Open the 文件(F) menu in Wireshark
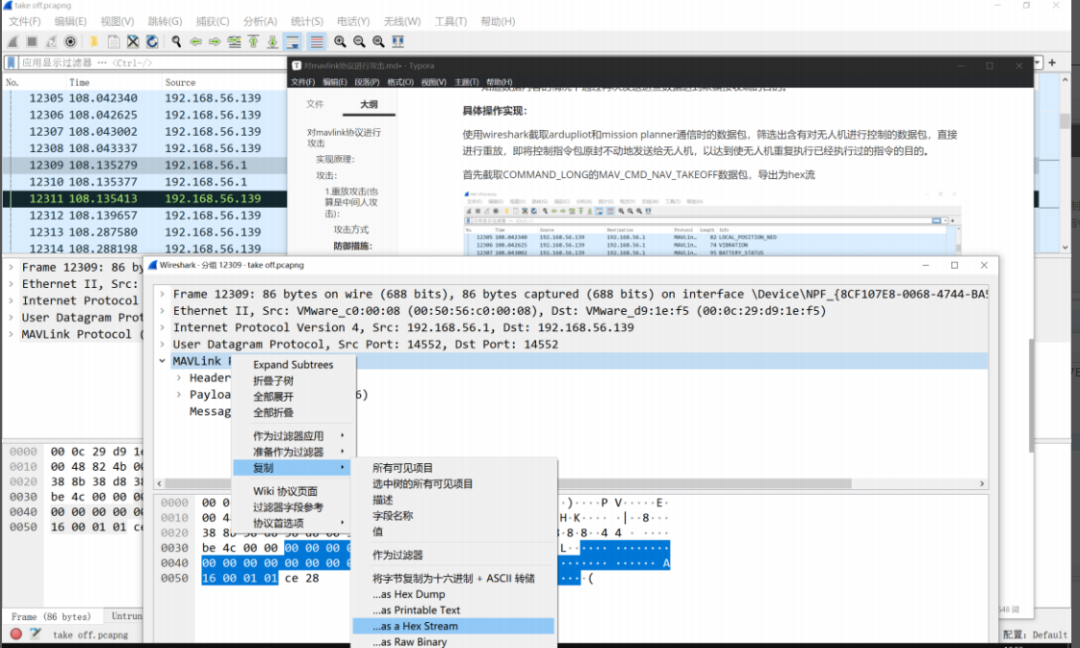This screenshot has height=648, width=1080. [25, 21]
